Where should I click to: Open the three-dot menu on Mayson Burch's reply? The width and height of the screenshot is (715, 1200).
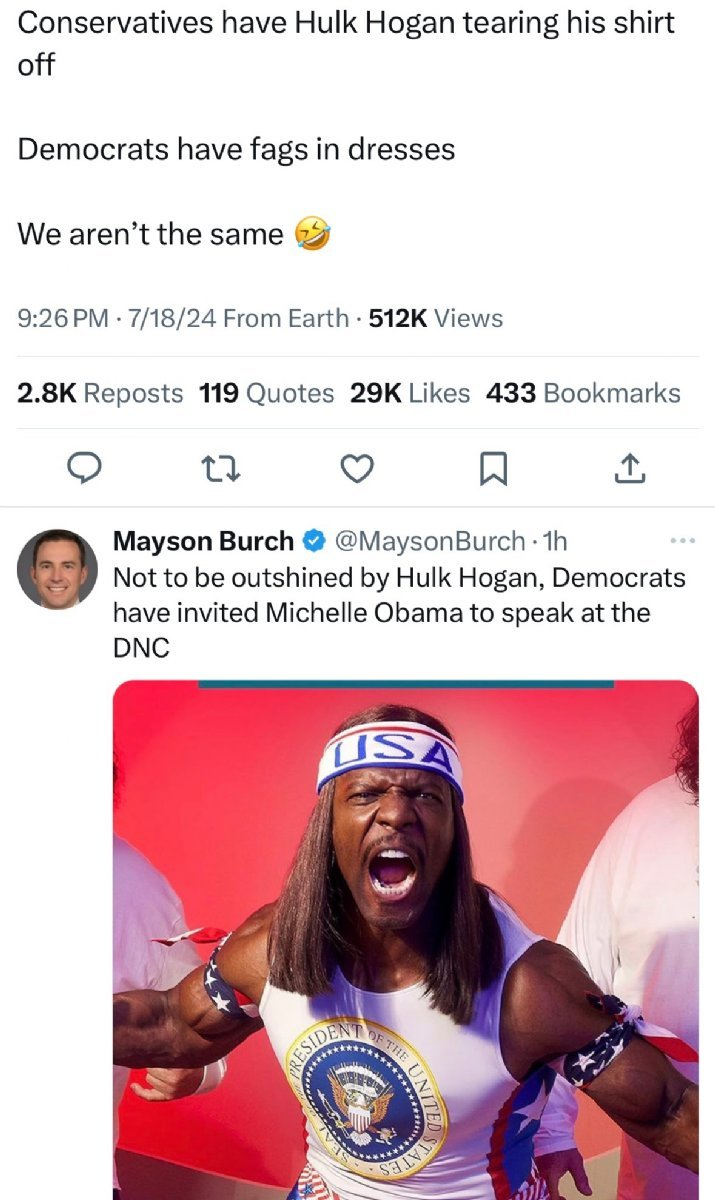pyautogui.click(x=681, y=541)
